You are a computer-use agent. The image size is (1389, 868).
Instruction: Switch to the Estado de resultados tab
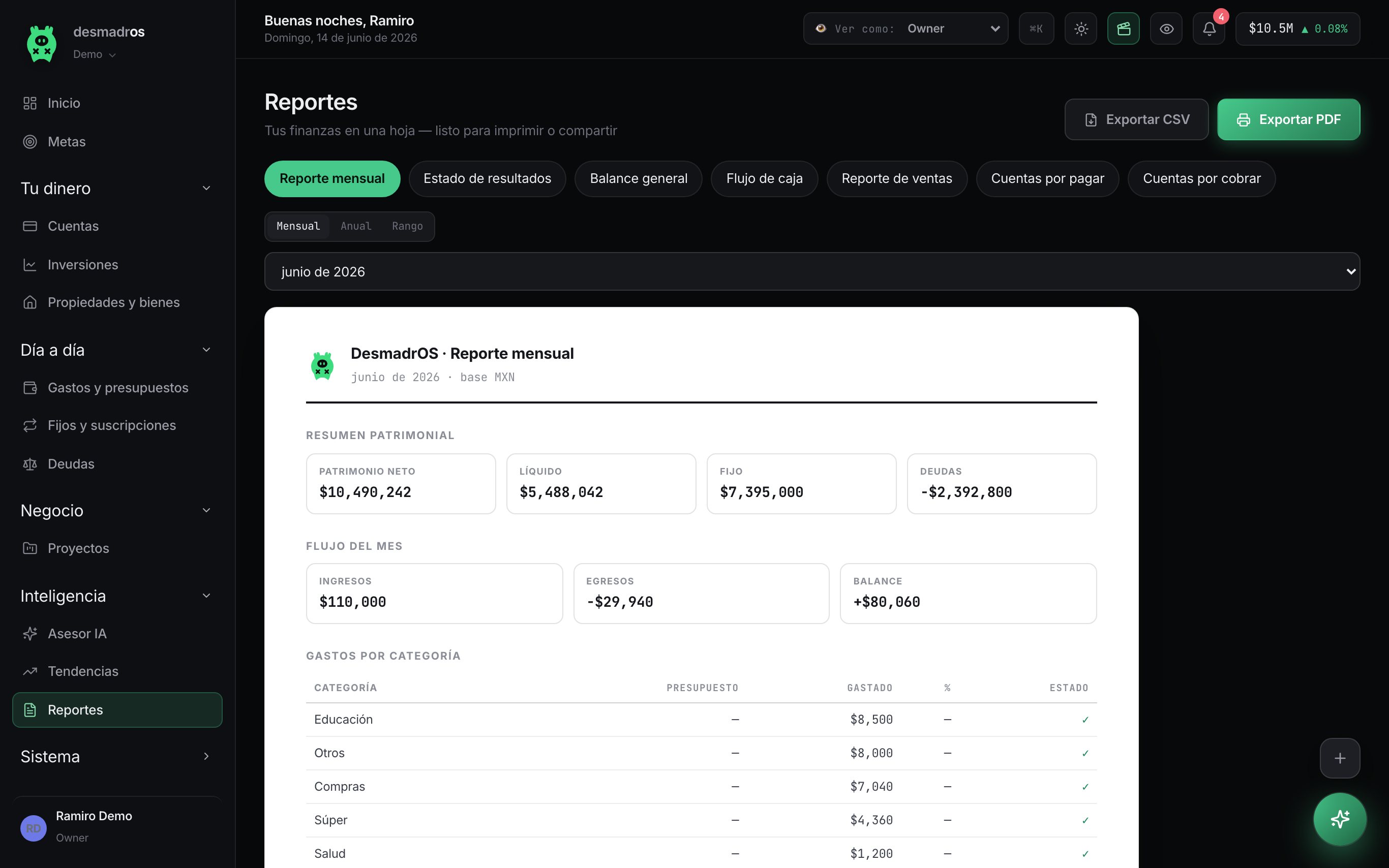[487, 179]
